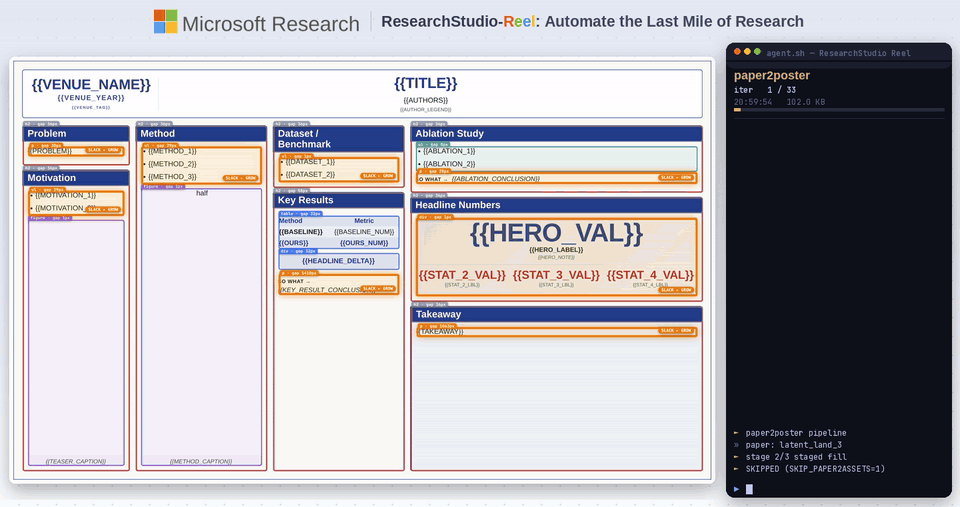The image size is (960, 507).
Task: Click the {{AUTHOR_LEGEND}} placeholder
Action: click(x=426, y=110)
